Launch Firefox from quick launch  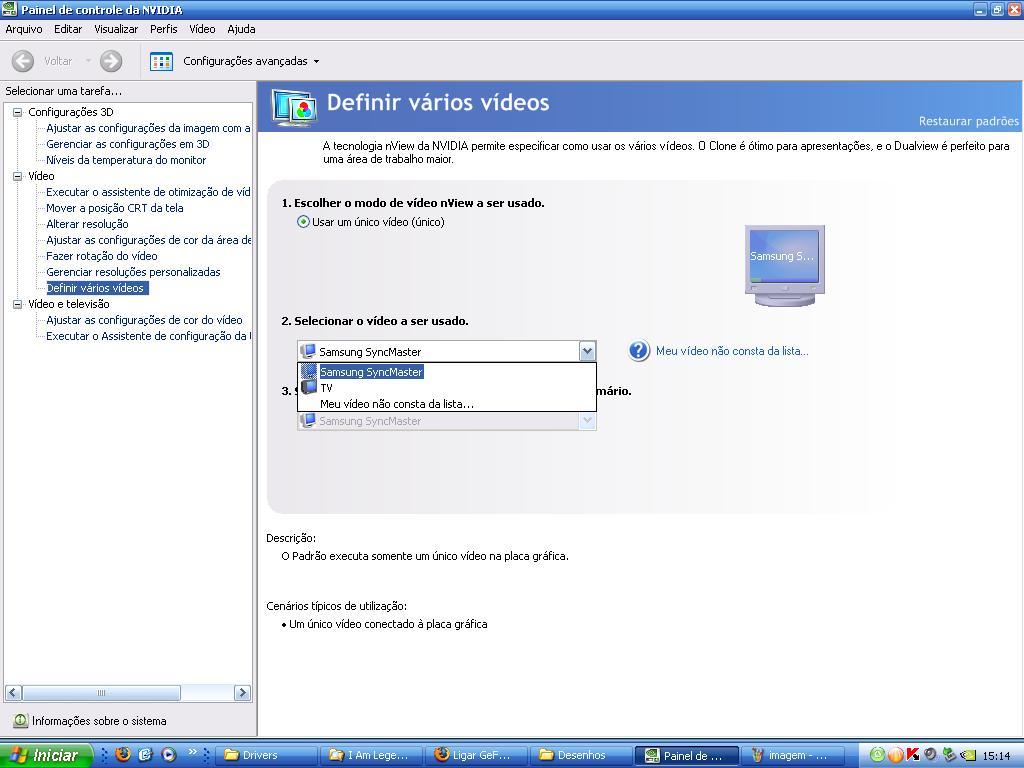(123, 754)
